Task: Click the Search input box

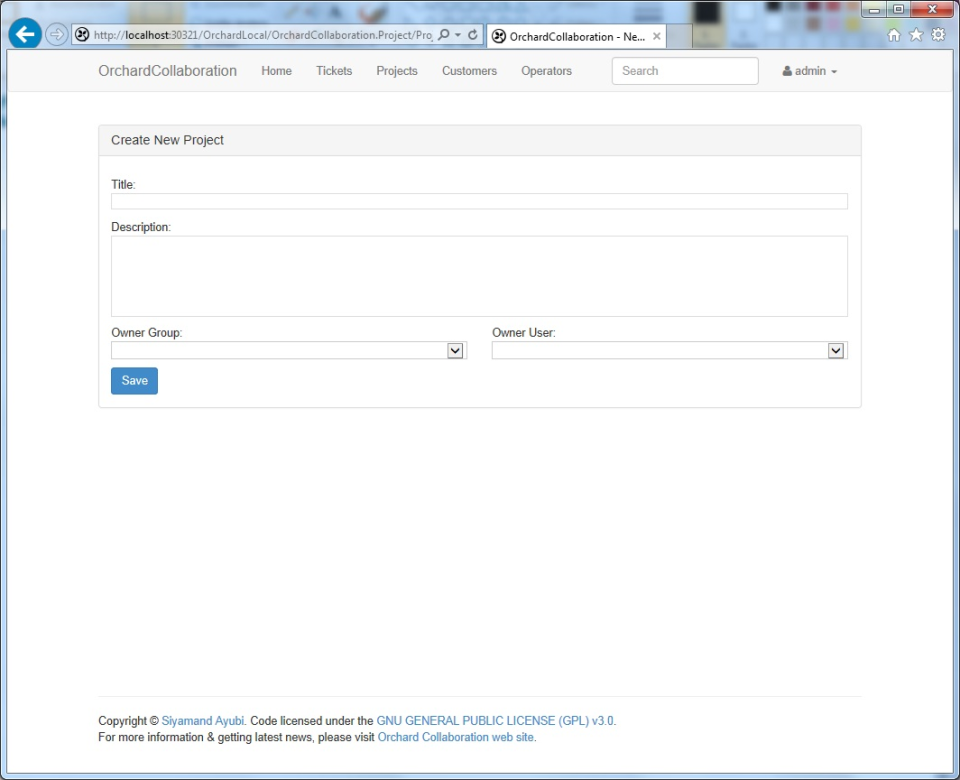Action: (x=685, y=71)
